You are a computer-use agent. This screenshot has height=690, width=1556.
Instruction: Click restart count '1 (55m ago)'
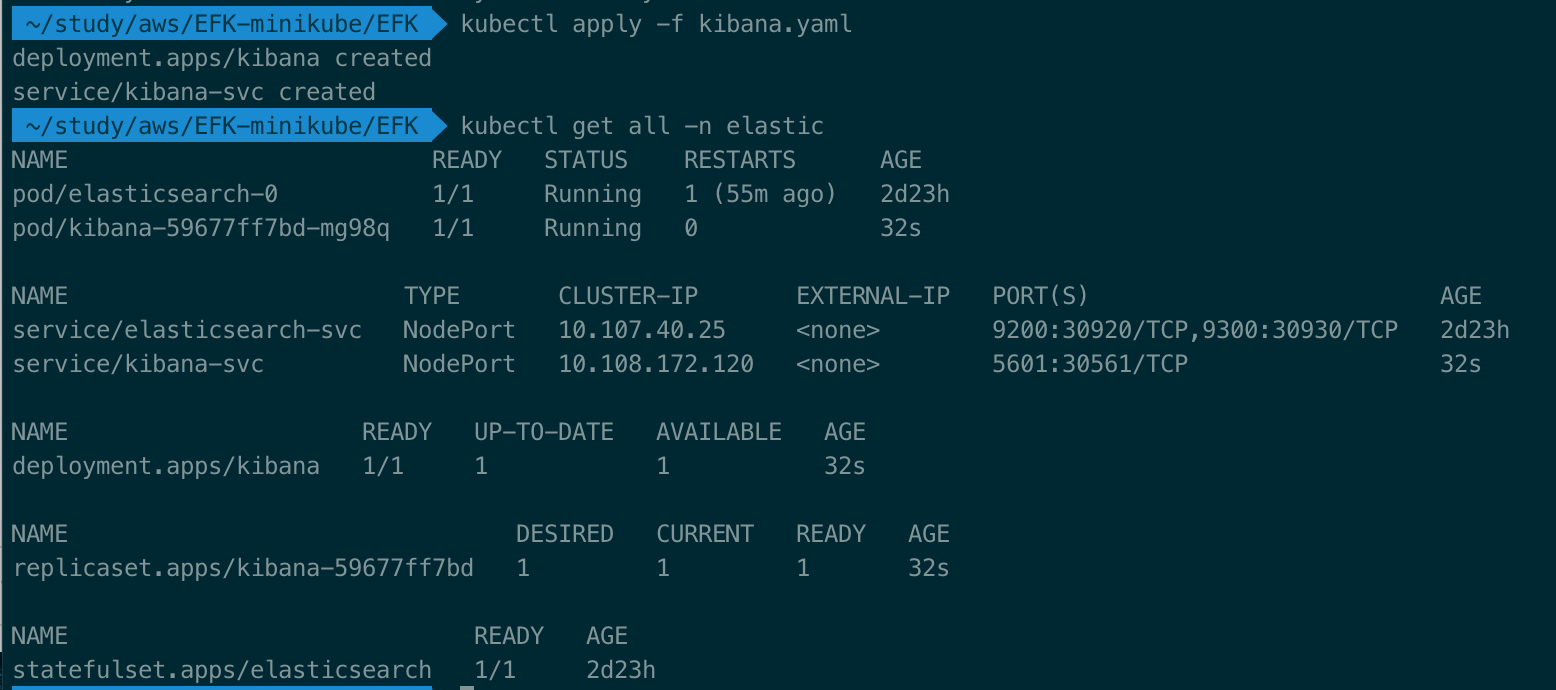760,194
